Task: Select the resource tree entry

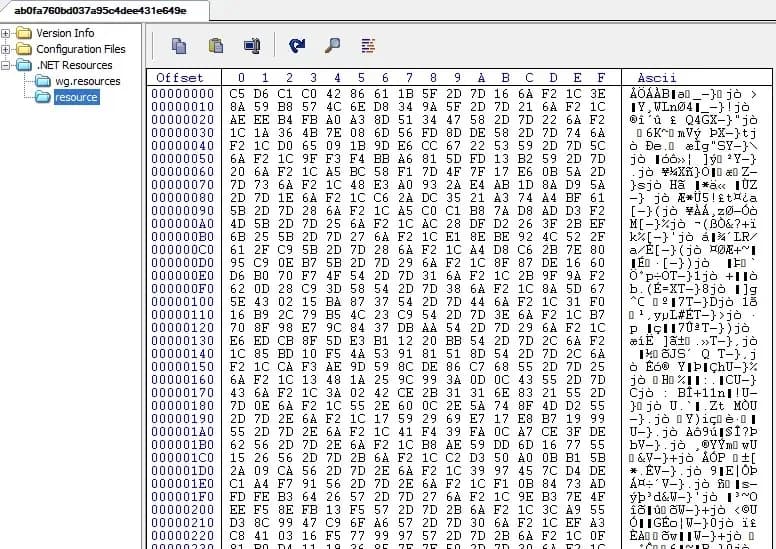Action: click(x=76, y=97)
